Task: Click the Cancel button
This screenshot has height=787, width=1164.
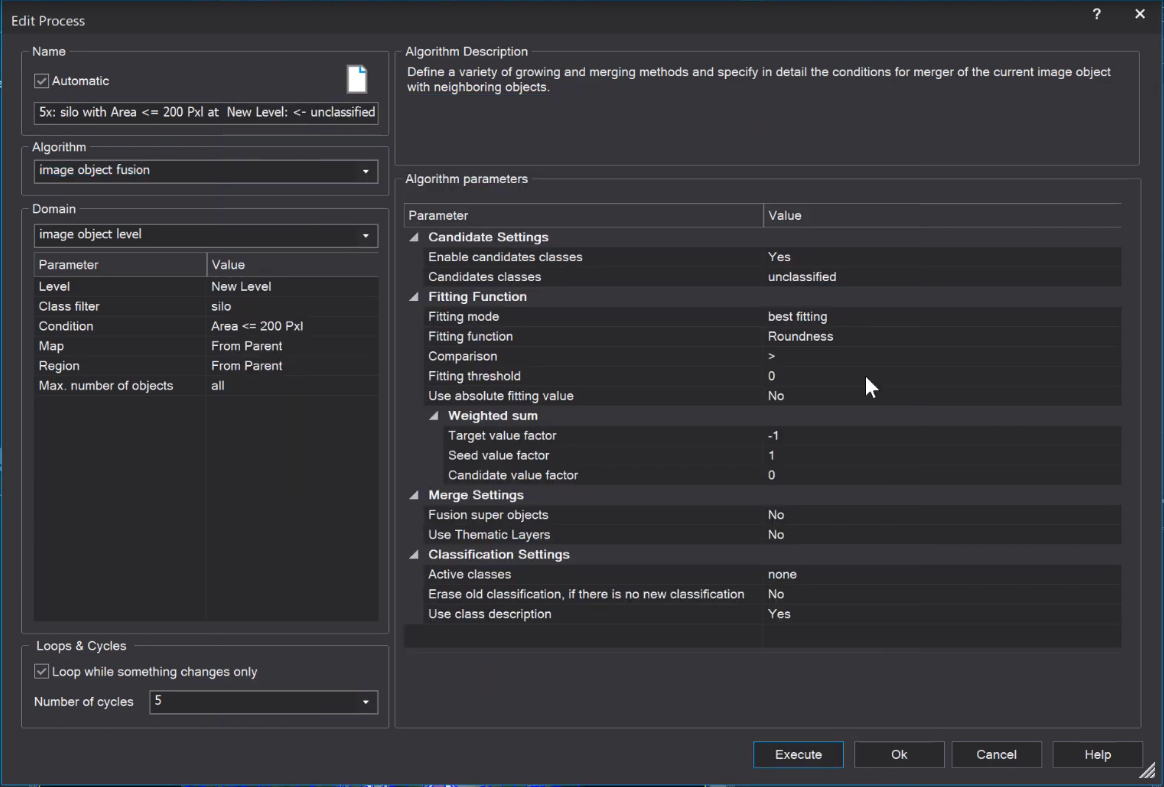Action: point(996,755)
